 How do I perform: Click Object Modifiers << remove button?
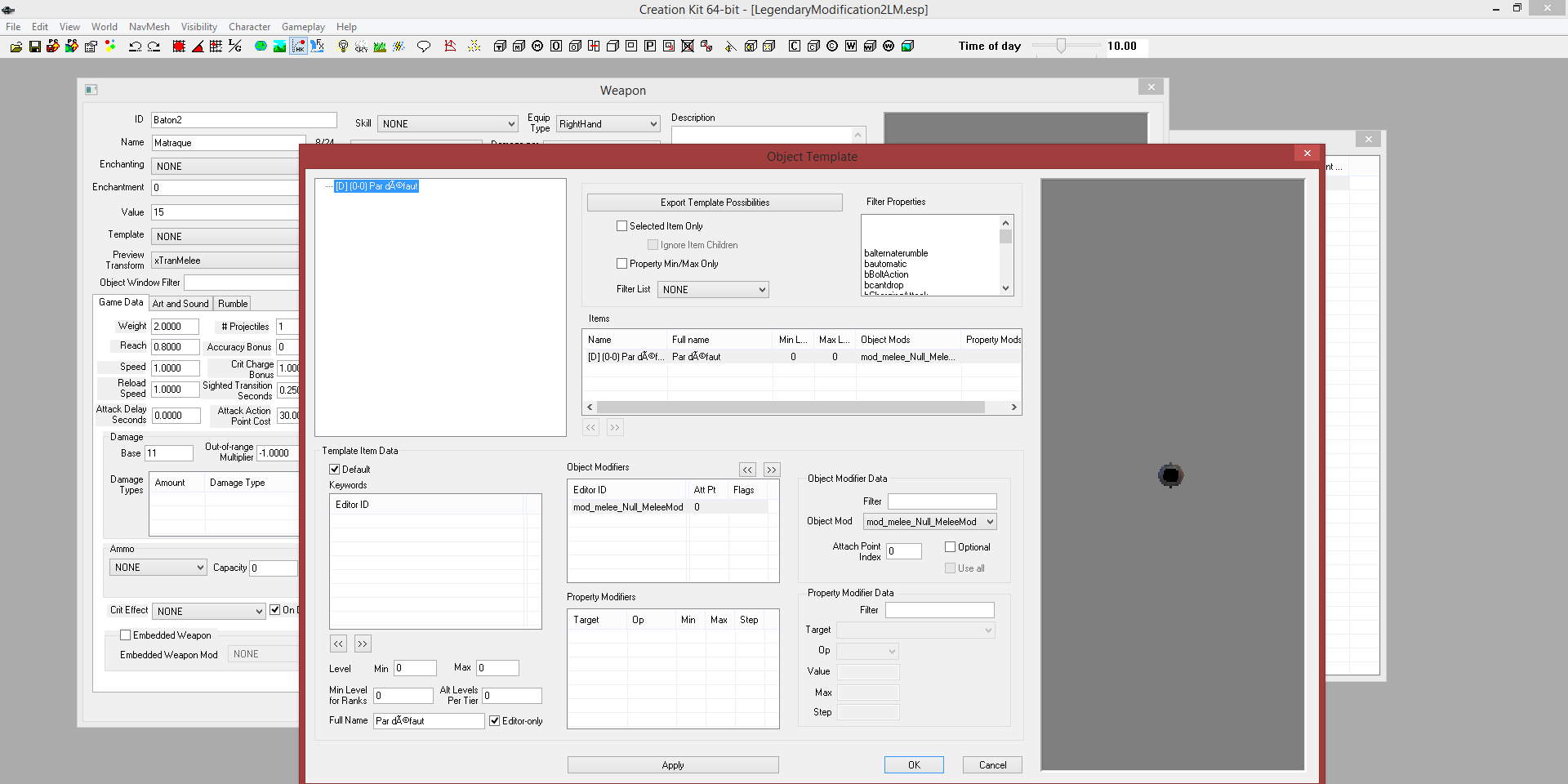coord(747,470)
